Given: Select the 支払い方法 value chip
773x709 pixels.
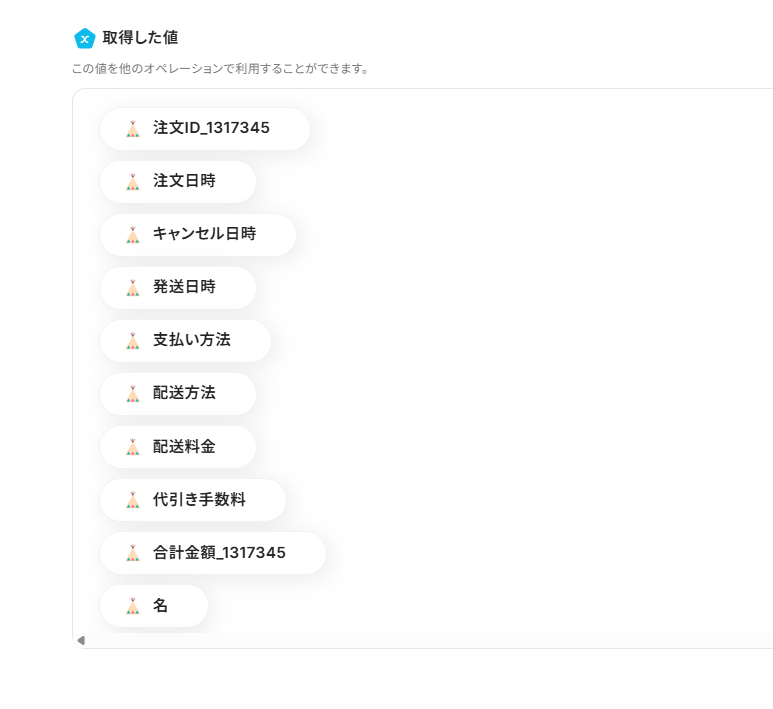Looking at the screenshot, I should (x=191, y=341).
